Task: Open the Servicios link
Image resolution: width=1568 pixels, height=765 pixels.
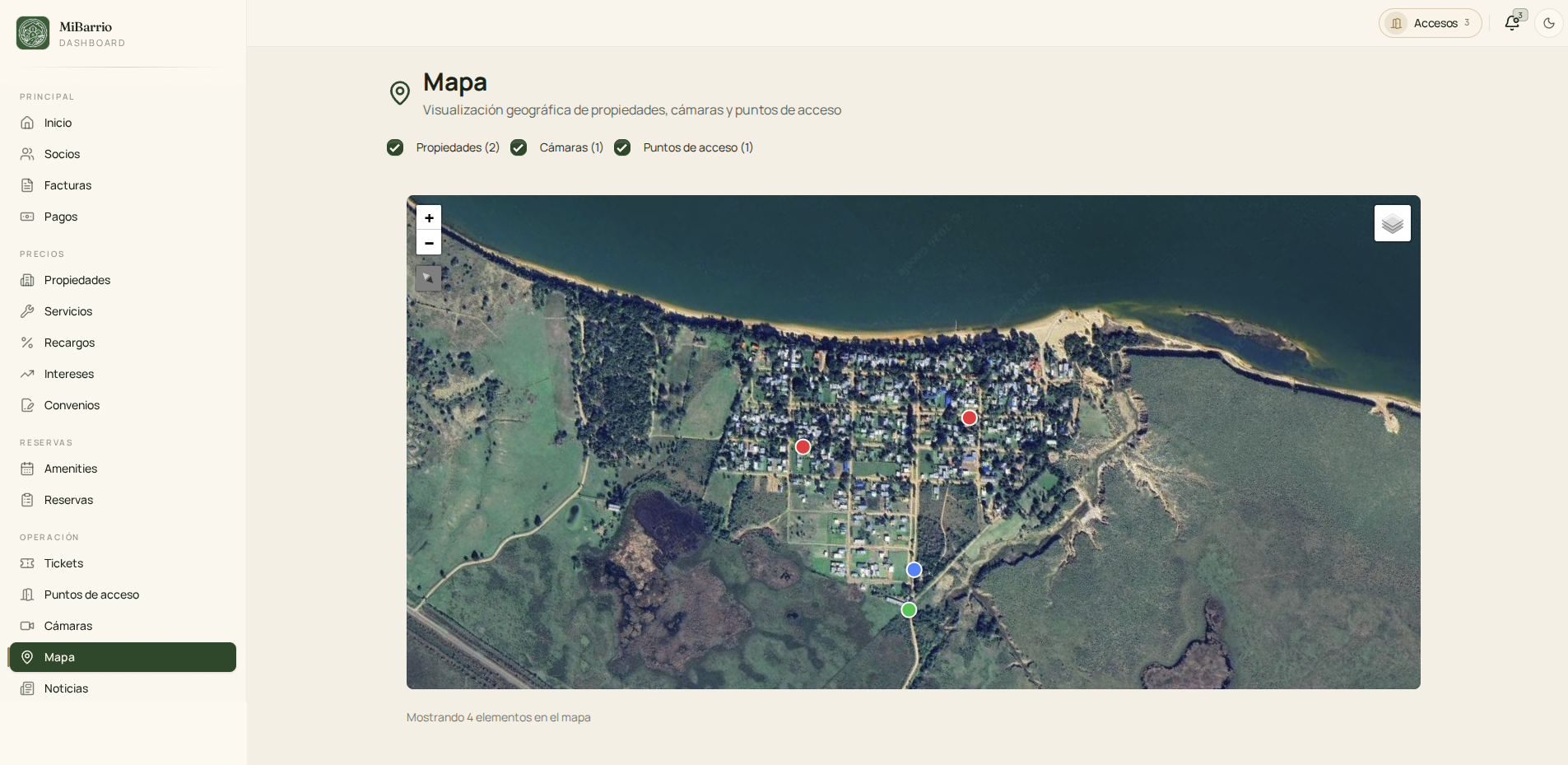Action: point(122,311)
